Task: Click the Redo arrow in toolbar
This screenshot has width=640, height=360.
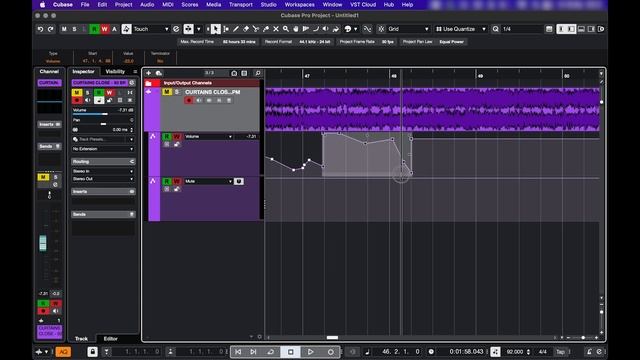Action: [x=50, y=29]
